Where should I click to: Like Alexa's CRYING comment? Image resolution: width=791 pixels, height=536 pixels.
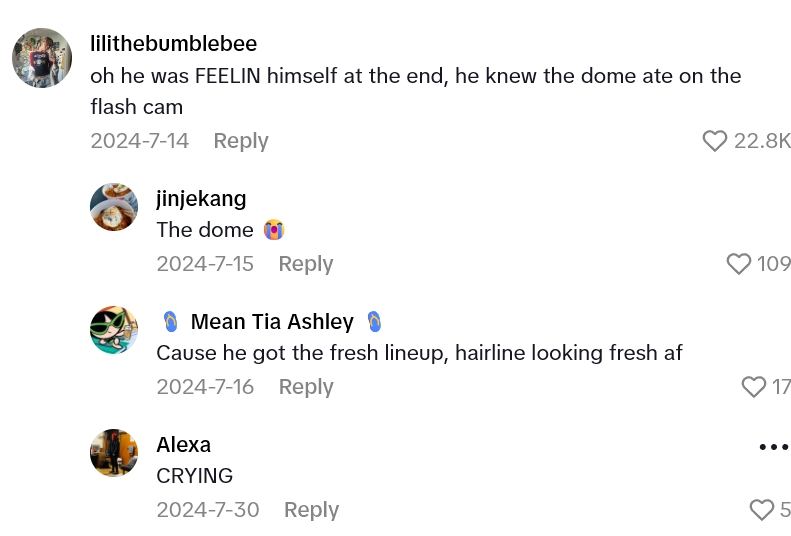(x=762, y=510)
